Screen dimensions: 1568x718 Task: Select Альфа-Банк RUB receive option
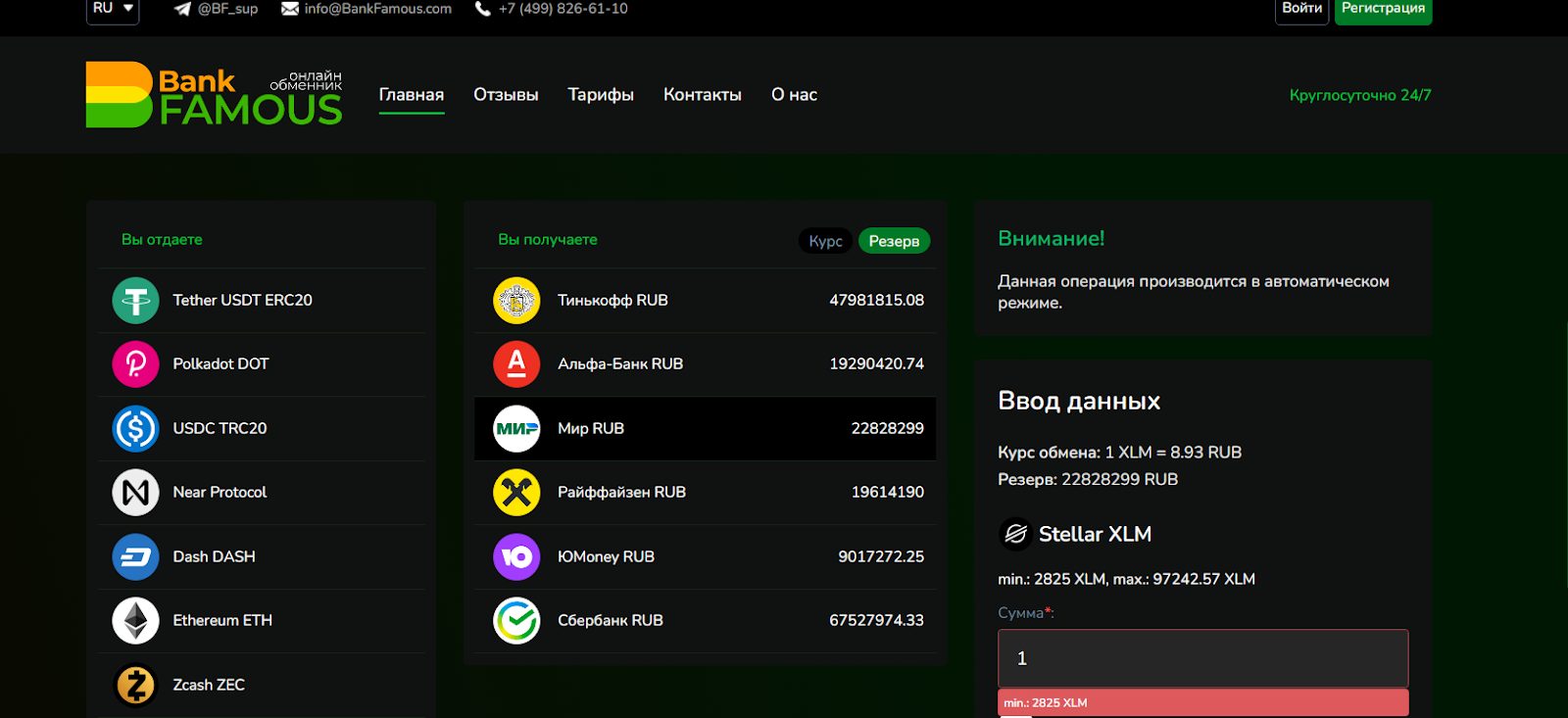click(x=705, y=364)
